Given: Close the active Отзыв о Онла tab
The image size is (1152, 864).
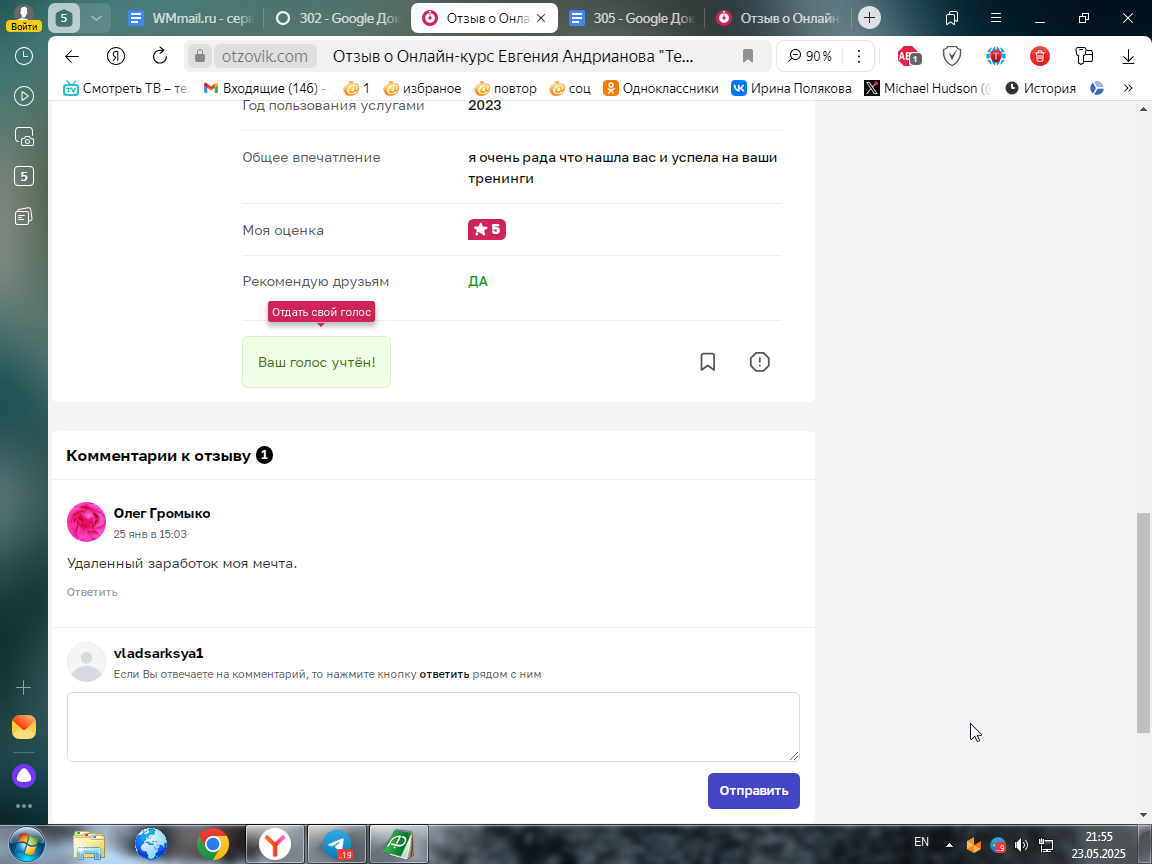Looking at the screenshot, I should (x=541, y=18).
